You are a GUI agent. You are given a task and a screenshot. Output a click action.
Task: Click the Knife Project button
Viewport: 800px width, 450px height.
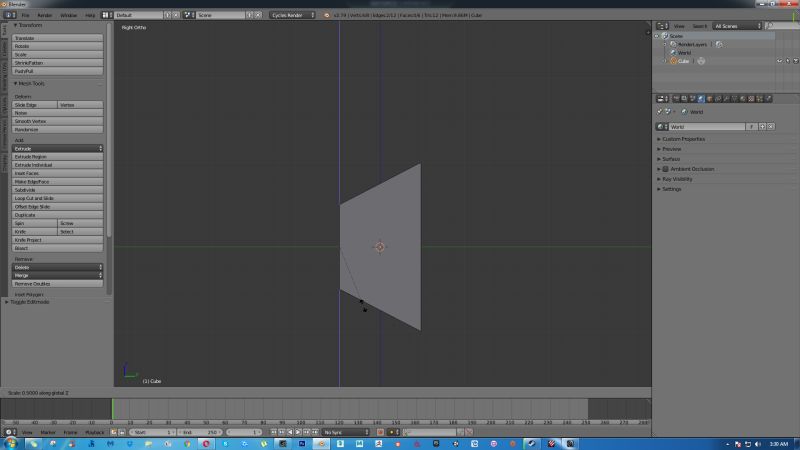coord(57,240)
